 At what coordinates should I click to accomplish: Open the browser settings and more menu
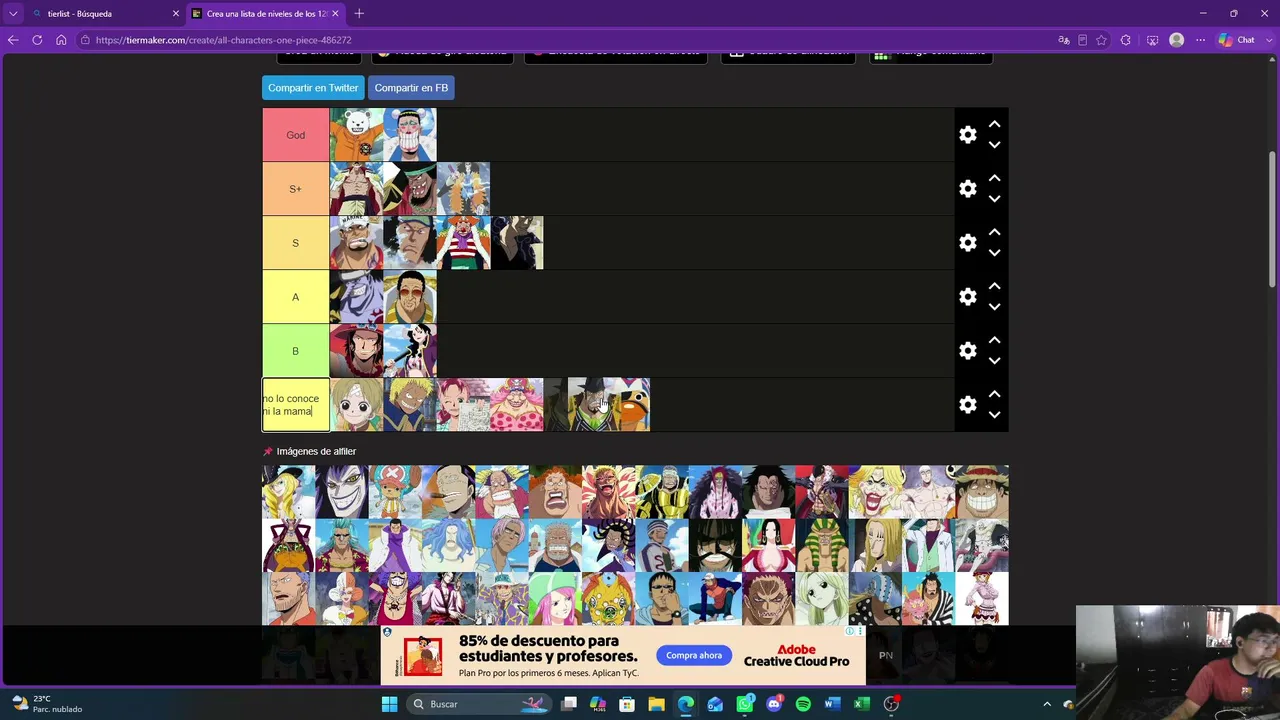tap(1200, 40)
